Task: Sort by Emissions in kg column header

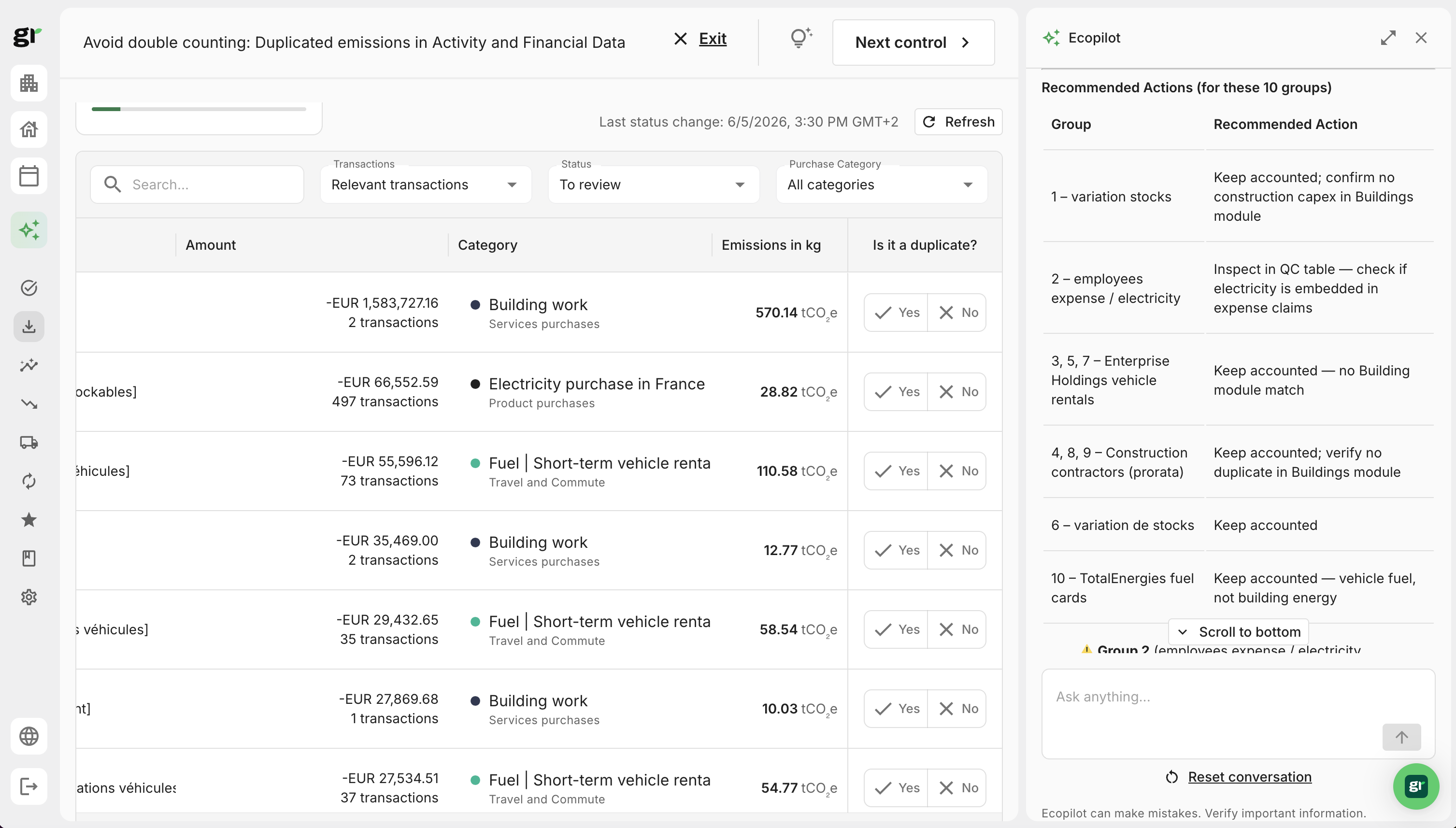Action: (771, 245)
